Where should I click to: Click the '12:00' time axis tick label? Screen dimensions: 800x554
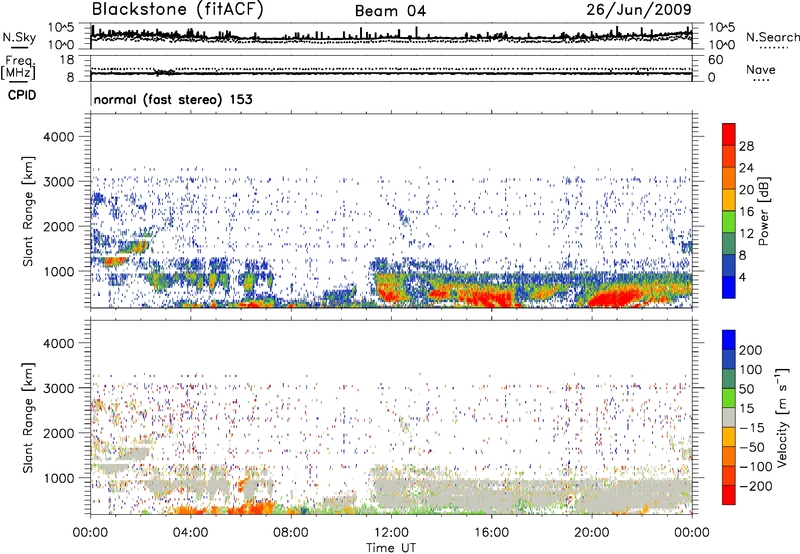pyautogui.click(x=391, y=533)
